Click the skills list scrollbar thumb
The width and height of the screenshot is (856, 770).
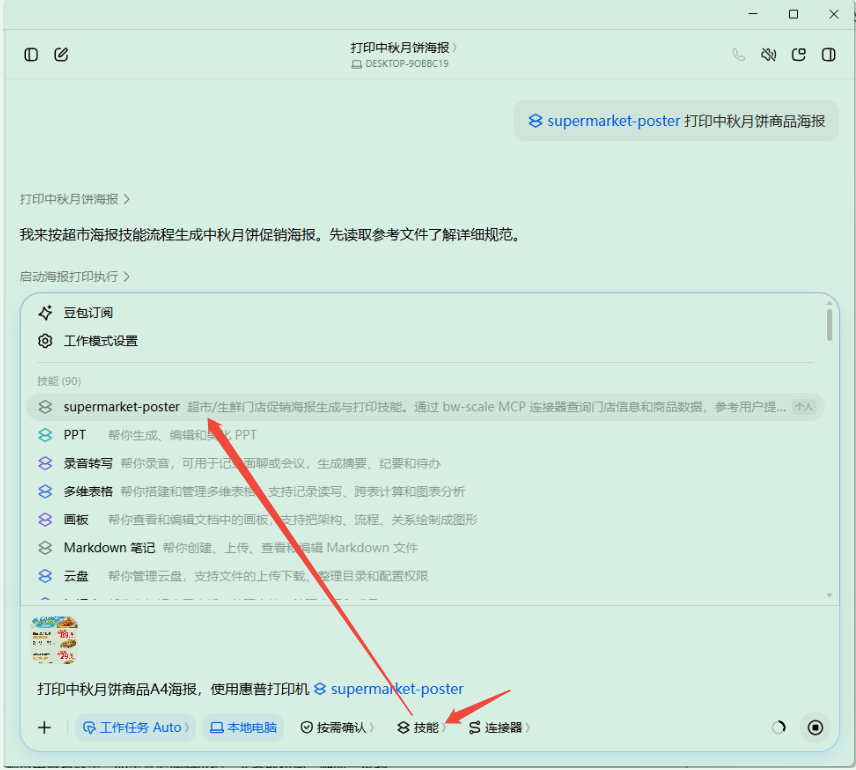point(829,325)
